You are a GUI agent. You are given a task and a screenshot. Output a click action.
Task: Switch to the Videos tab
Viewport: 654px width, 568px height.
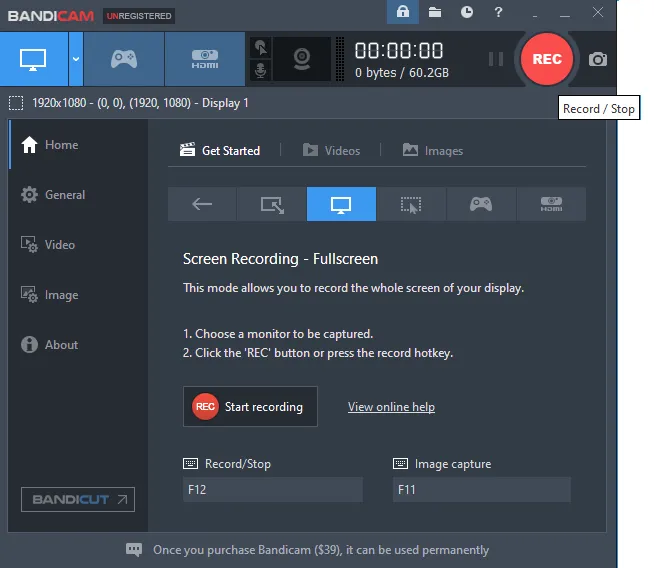[331, 151]
